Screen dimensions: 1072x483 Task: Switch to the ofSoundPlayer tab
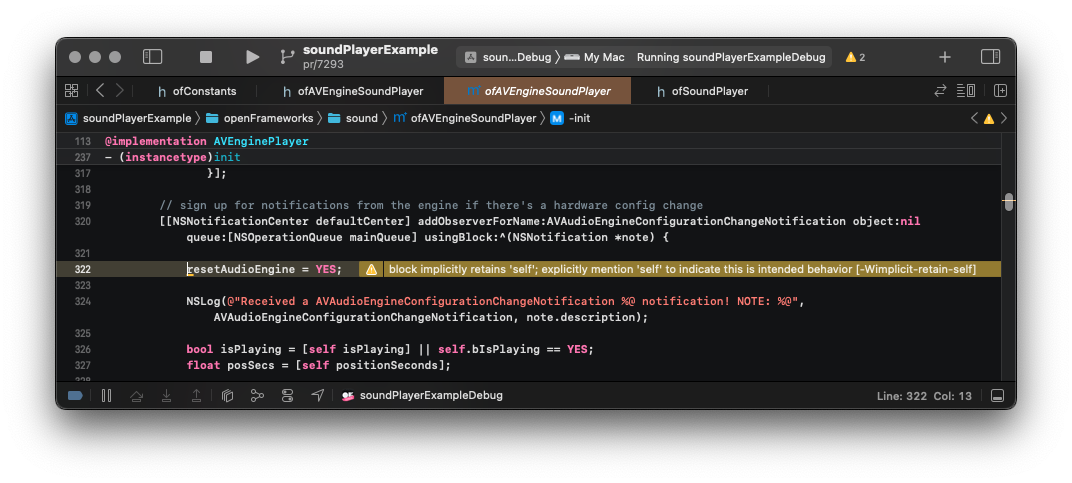tap(701, 91)
